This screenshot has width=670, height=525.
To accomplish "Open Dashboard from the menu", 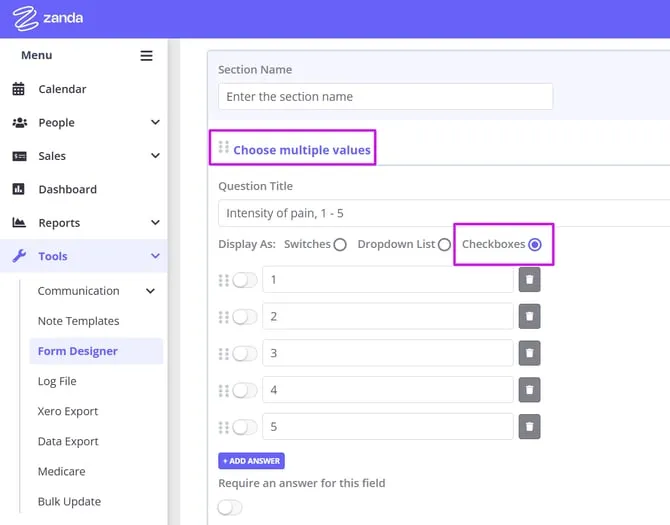I will [68, 189].
